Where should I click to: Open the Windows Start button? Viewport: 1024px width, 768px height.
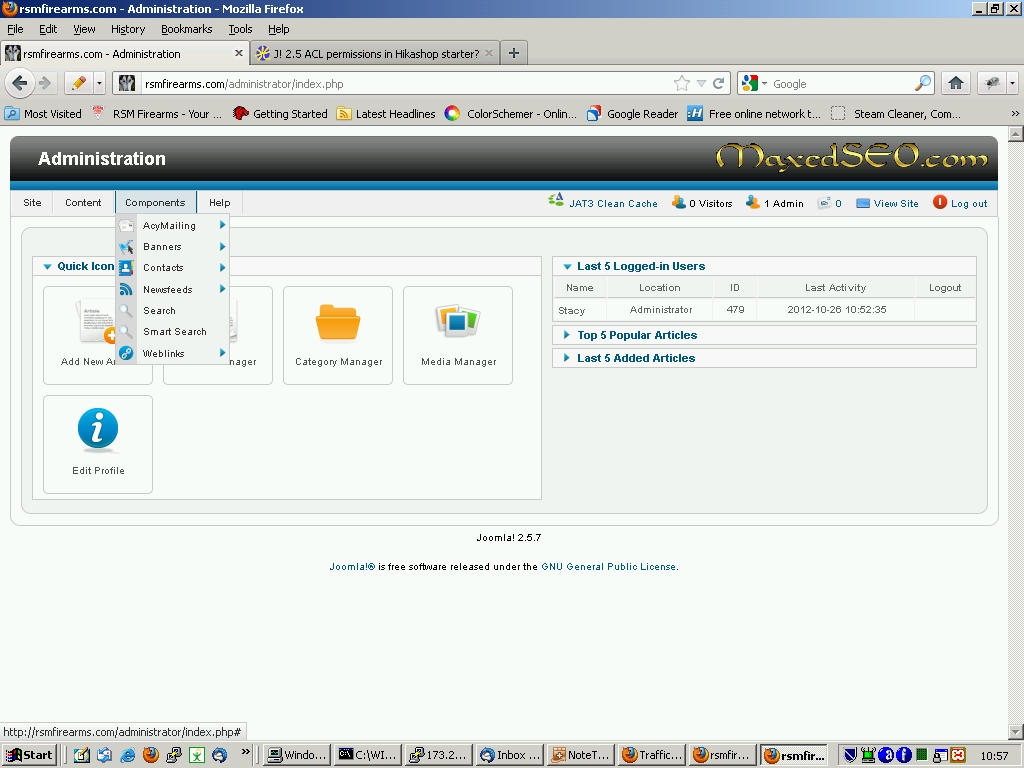(x=29, y=755)
